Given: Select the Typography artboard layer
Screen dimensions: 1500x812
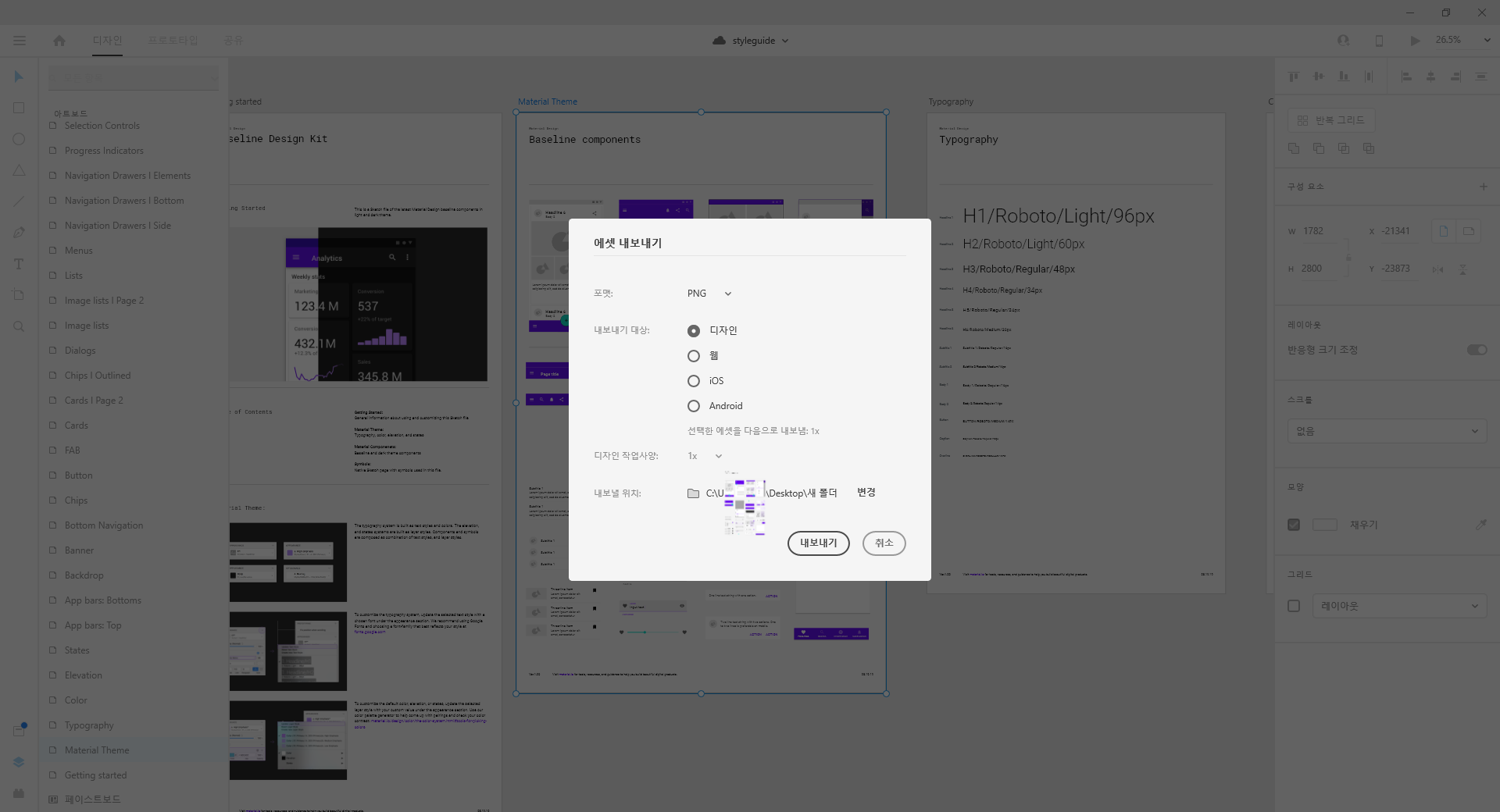Looking at the screenshot, I should (133, 725).
